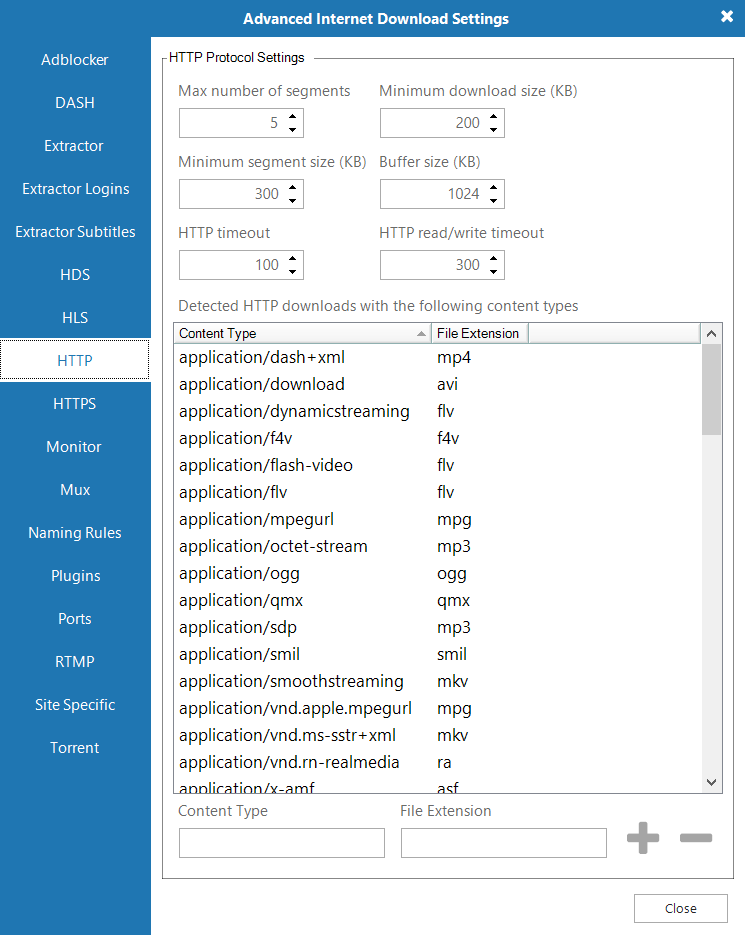Select application/dynamicstreaming row

pyautogui.click(x=437, y=411)
